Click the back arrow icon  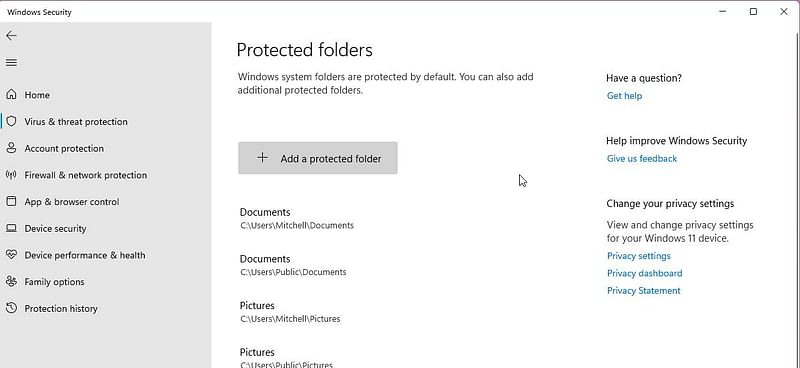coord(11,35)
